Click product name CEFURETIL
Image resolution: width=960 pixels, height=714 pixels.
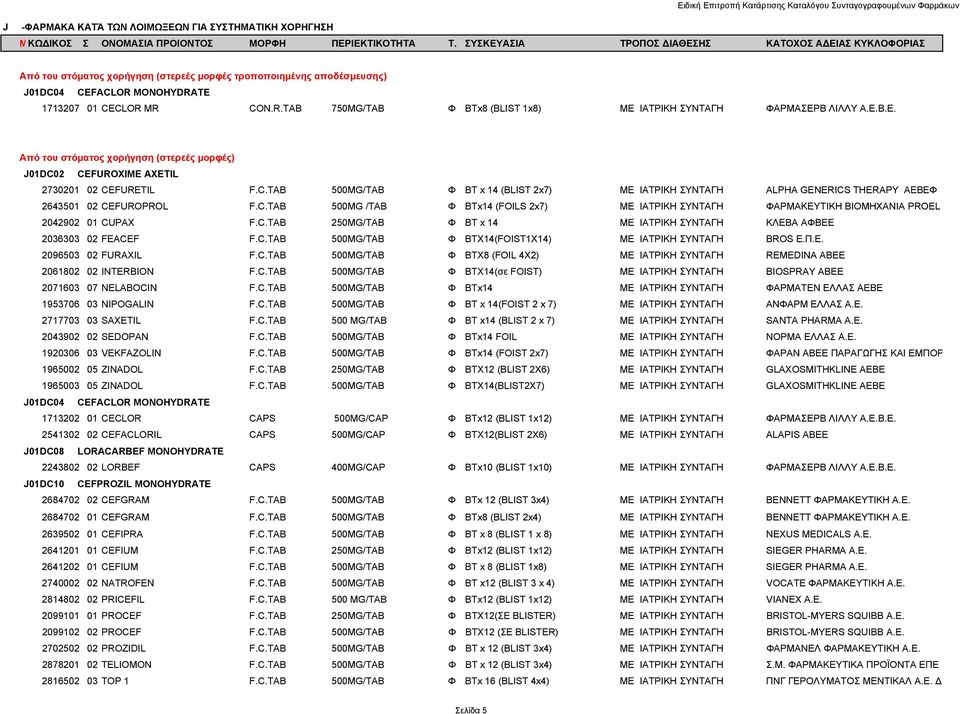point(128,190)
